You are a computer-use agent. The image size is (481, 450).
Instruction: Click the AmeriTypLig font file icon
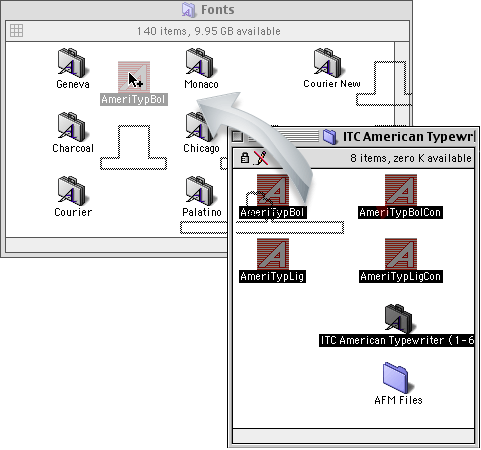click(x=273, y=254)
